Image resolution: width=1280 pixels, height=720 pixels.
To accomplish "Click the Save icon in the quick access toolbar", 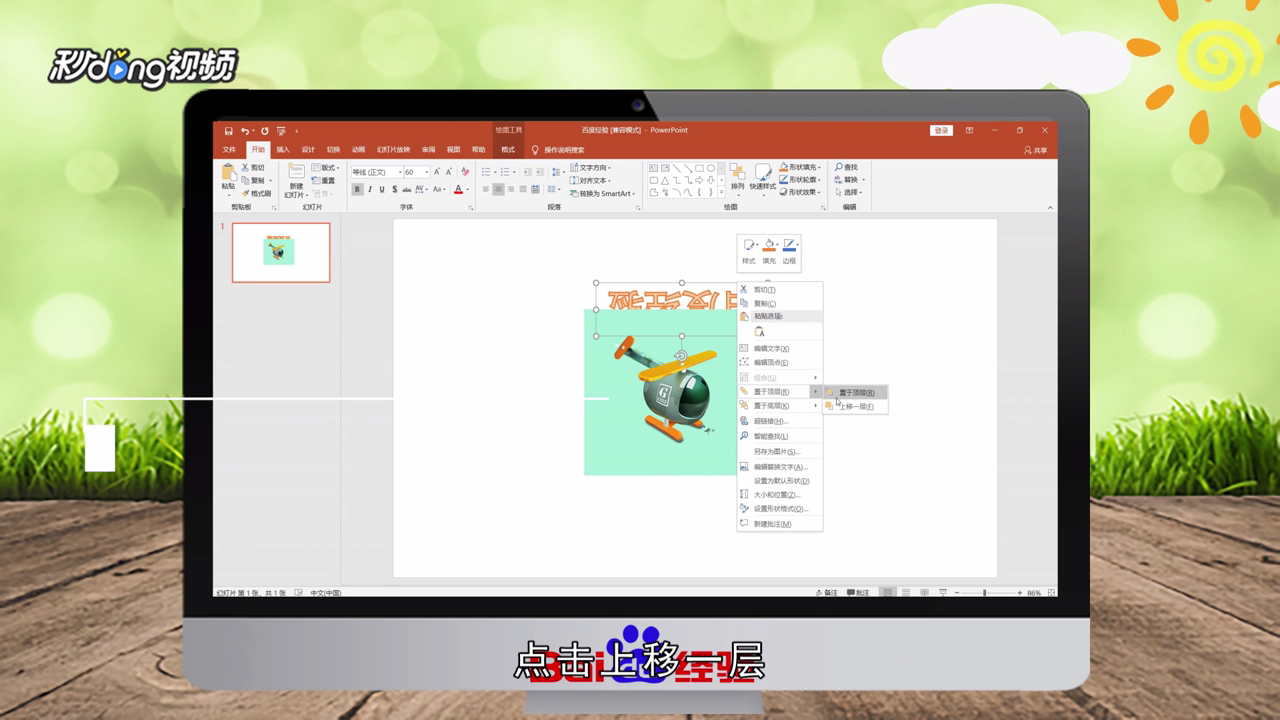I will point(229,131).
